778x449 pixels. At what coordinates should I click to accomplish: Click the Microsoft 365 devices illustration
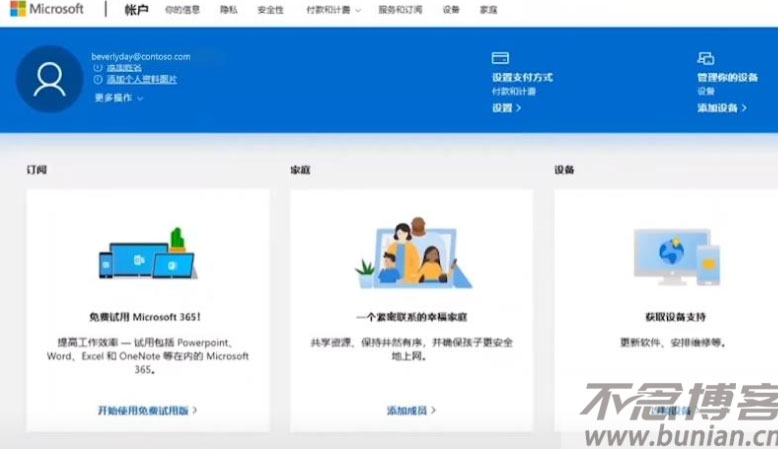click(148, 254)
